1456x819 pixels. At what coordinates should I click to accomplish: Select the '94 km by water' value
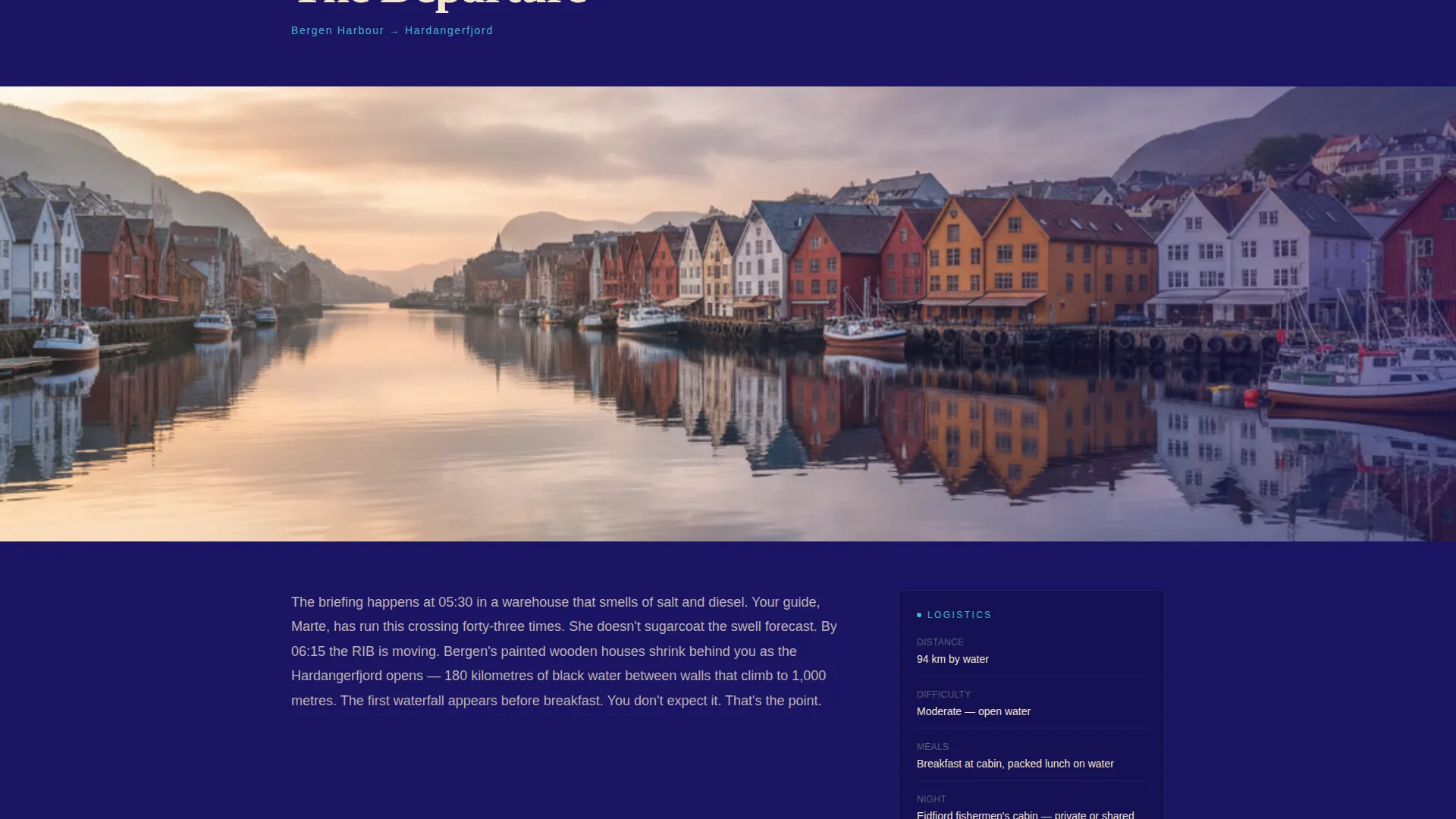[952, 659]
